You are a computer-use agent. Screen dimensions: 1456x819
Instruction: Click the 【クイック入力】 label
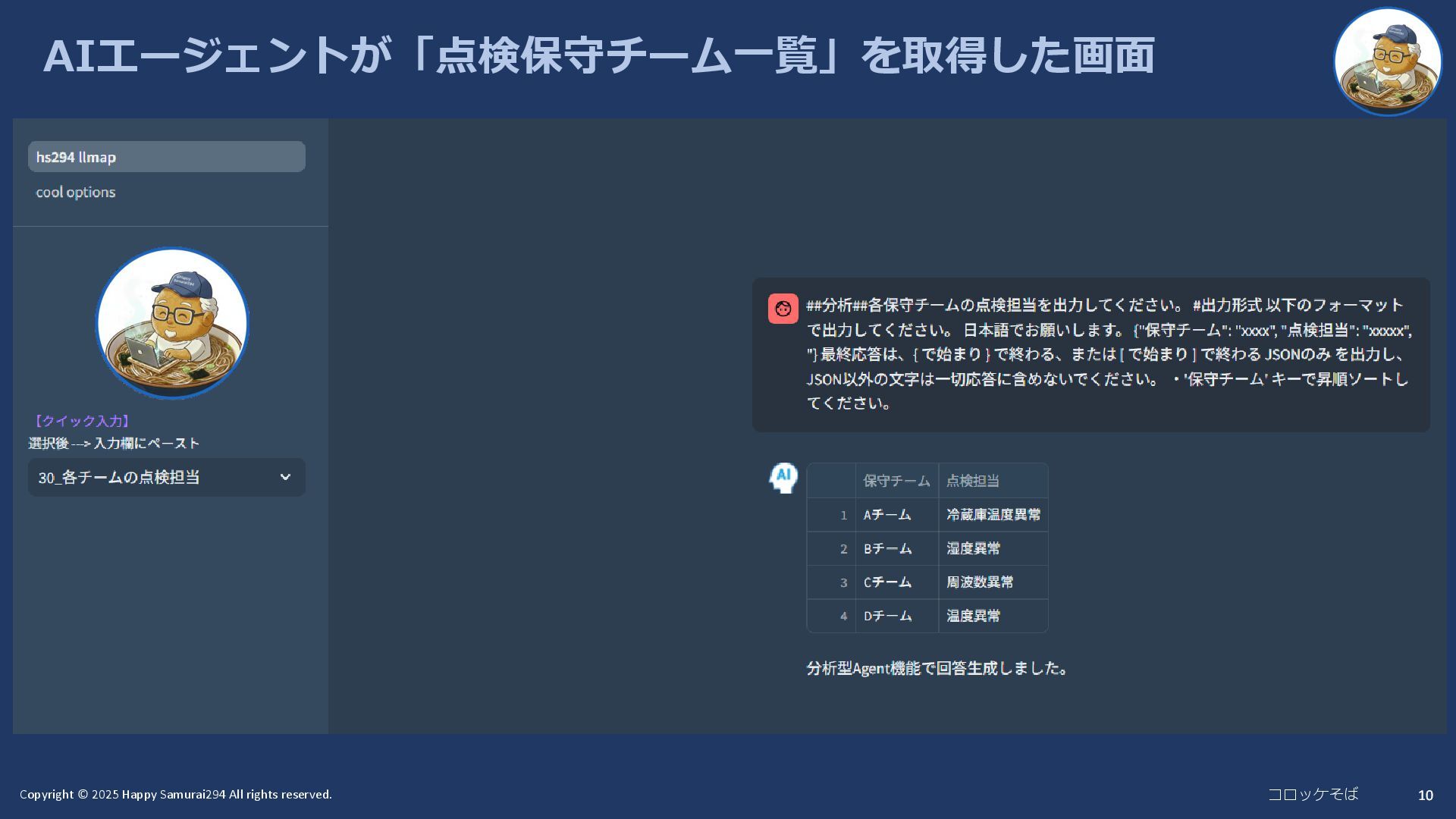pyautogui.click(x=82, y=421)
